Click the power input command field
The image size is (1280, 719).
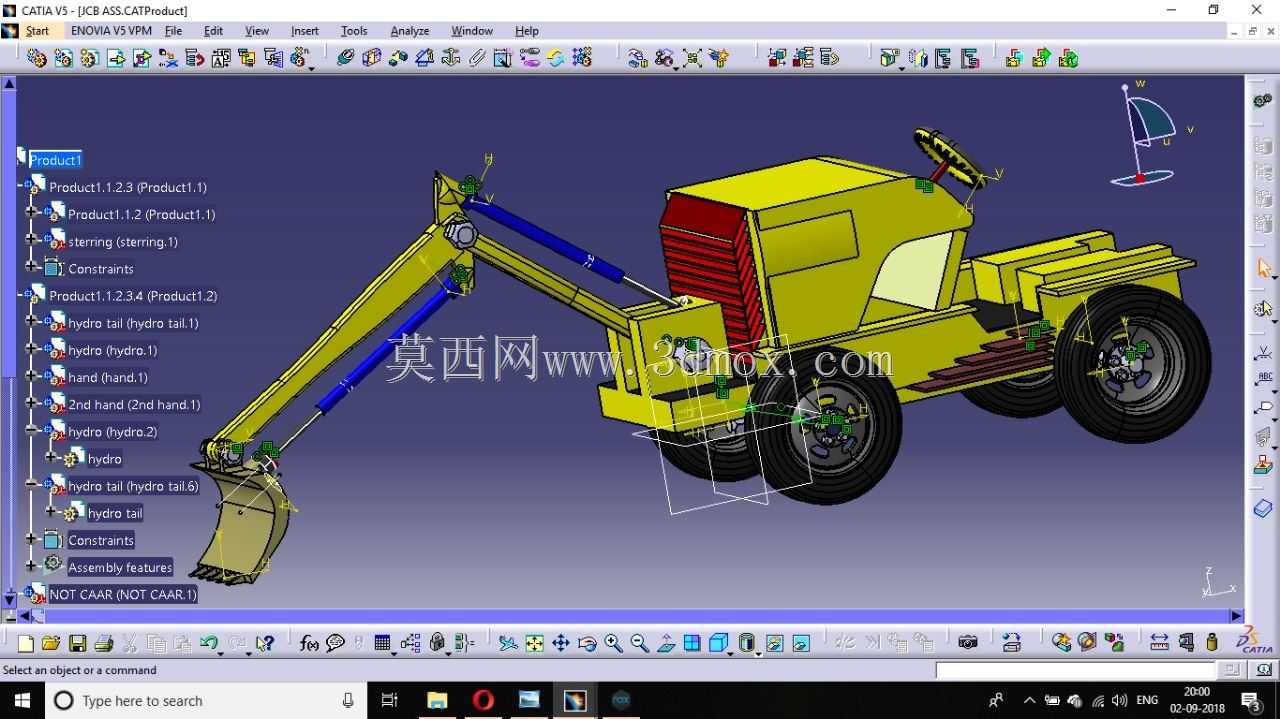coord(1076,670)
